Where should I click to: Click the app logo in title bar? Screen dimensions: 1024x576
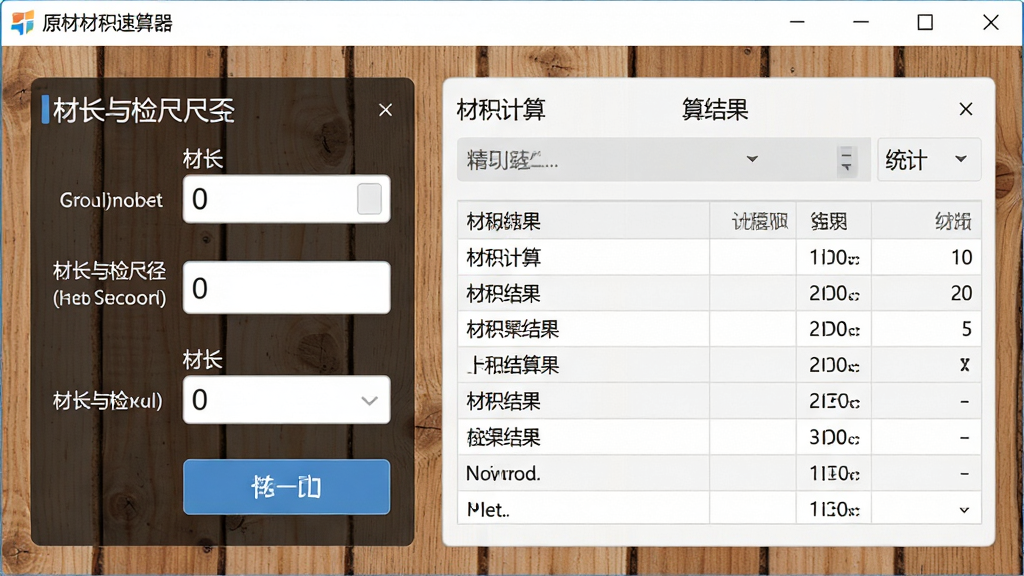coord(22,23)
